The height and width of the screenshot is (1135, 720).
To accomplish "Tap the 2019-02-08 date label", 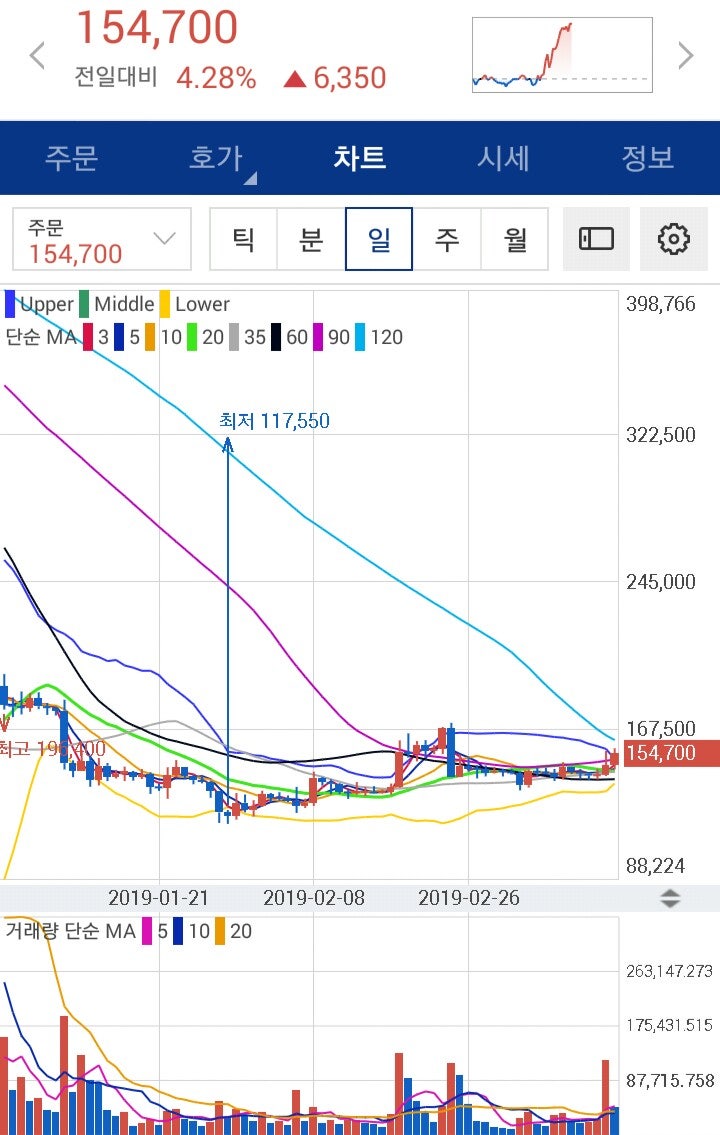I will [x=314, y=898].
